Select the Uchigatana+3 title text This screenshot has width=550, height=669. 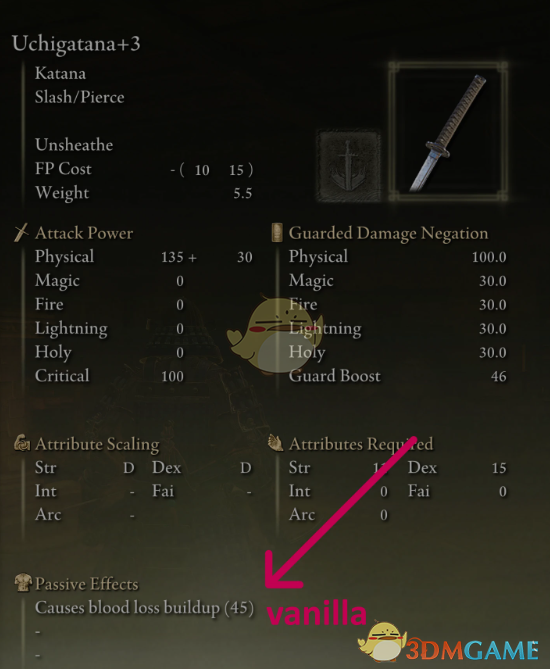point(76,44)
